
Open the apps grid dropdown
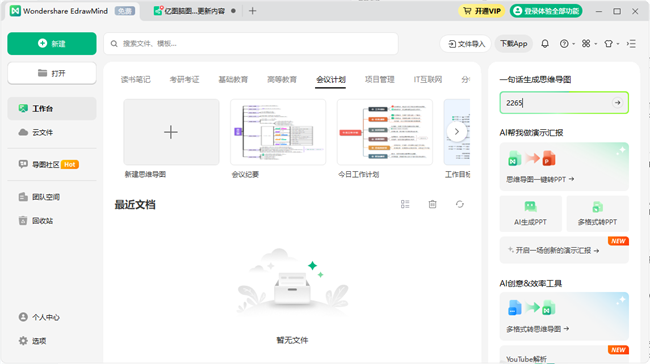[589, 44]
